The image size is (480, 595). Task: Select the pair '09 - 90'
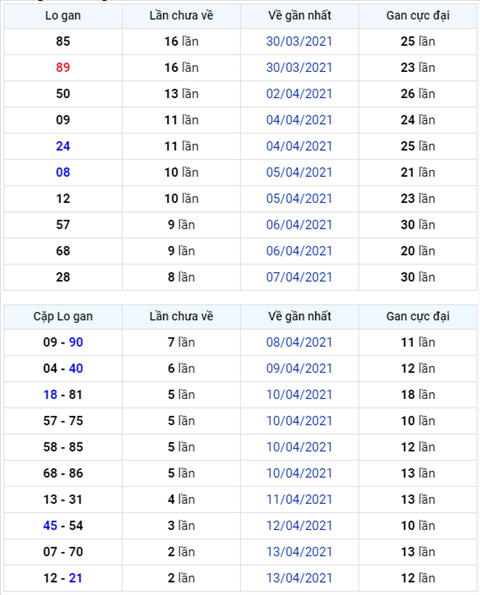tap(63, 342)
